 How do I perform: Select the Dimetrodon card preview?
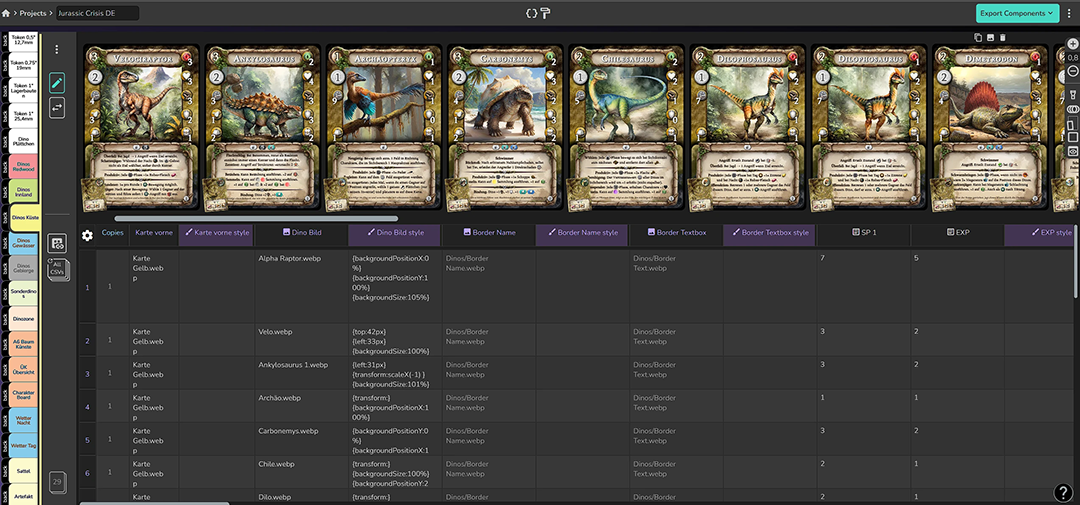point(989,128)
